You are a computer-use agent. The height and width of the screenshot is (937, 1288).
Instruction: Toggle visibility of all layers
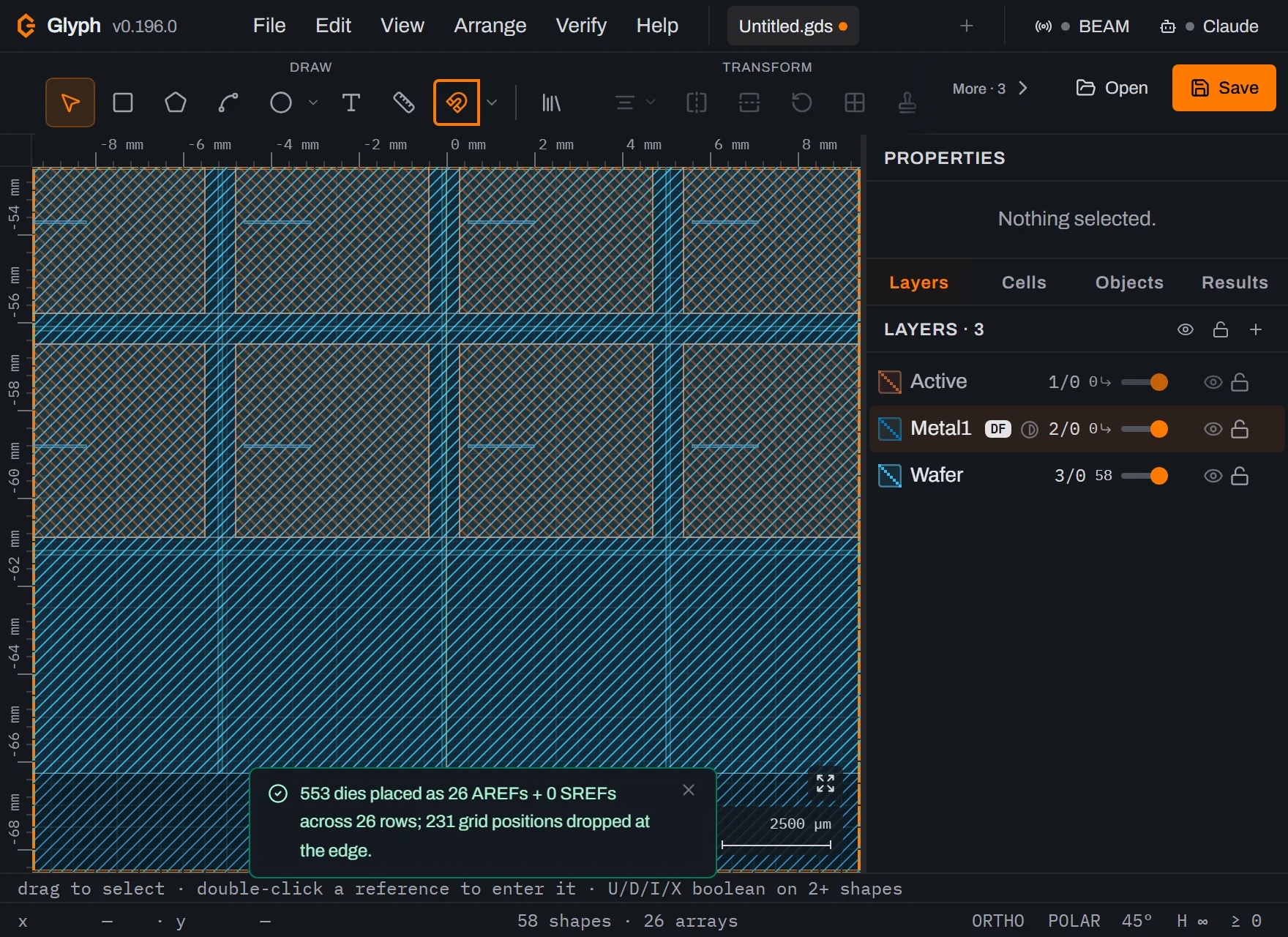[x=1186, y=329]
